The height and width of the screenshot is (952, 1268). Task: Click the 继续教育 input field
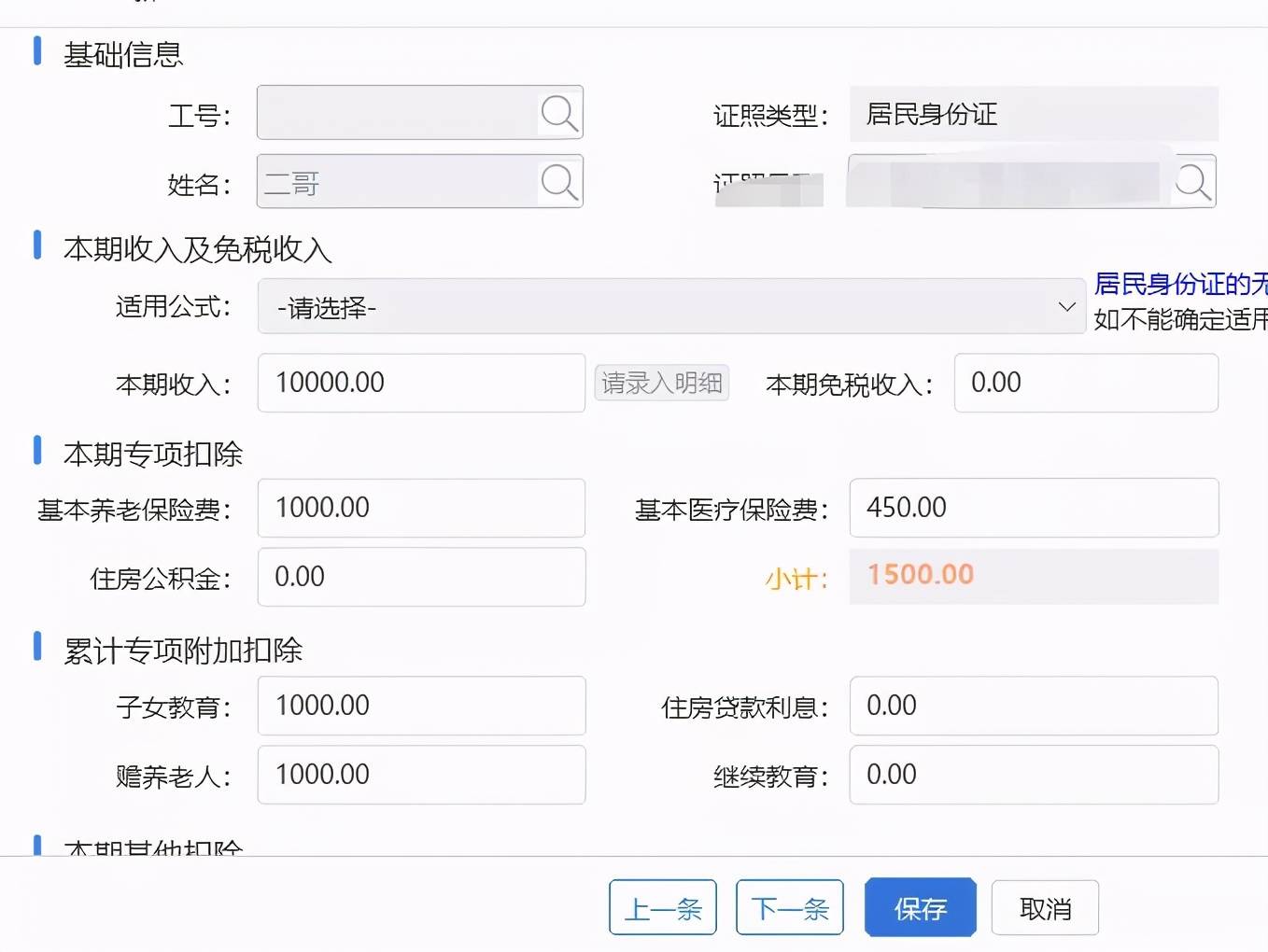1033,775
